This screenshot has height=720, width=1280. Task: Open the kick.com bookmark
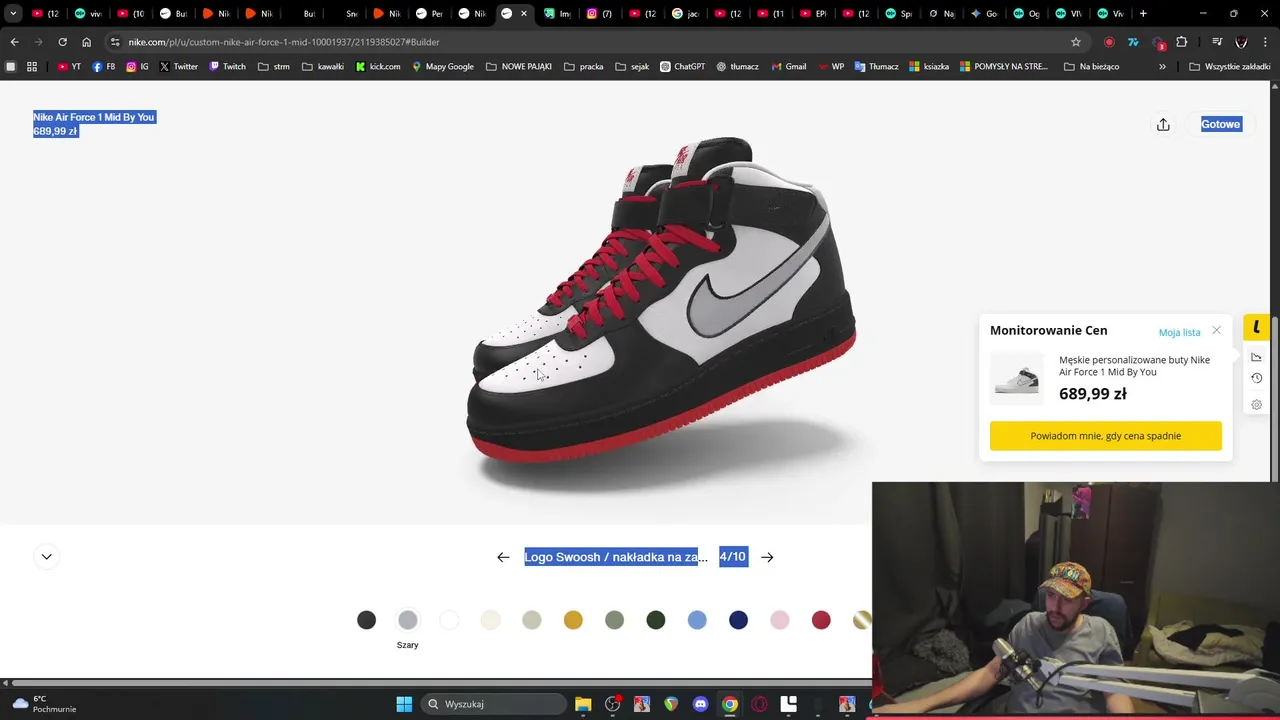coord(378,67)
